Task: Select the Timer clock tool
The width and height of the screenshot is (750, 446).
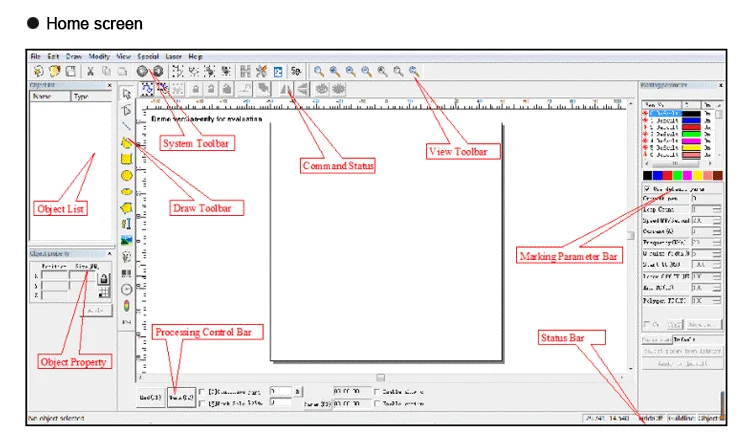Action: pos(126,289)
